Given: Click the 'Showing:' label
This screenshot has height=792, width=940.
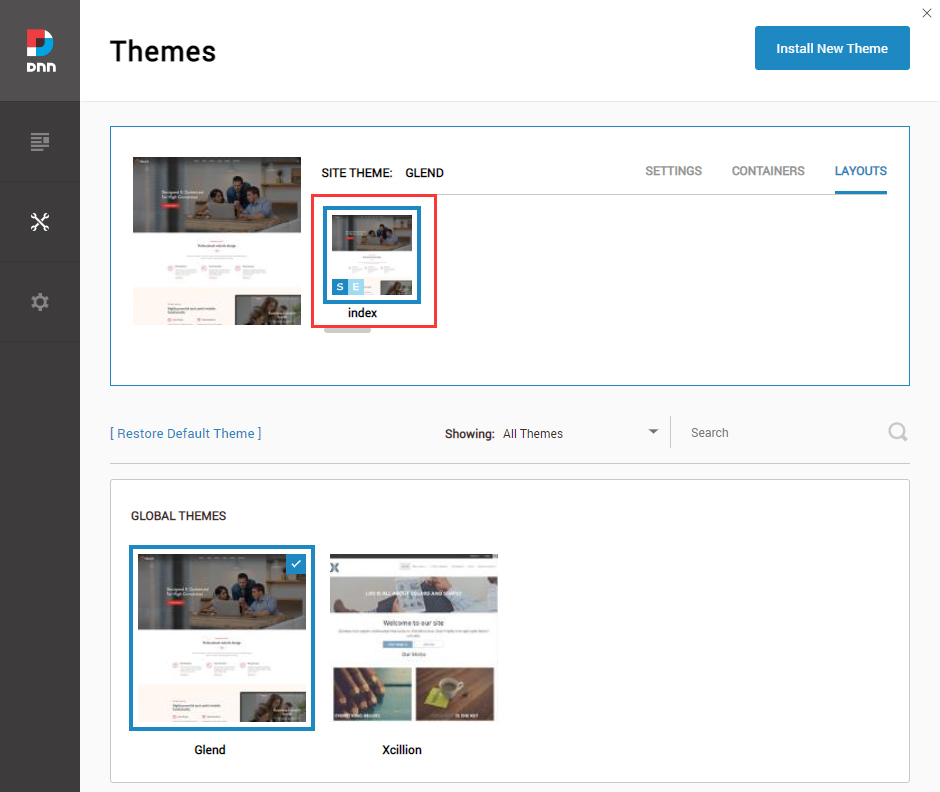Looking at the screenshot, I should coord(469,433).
